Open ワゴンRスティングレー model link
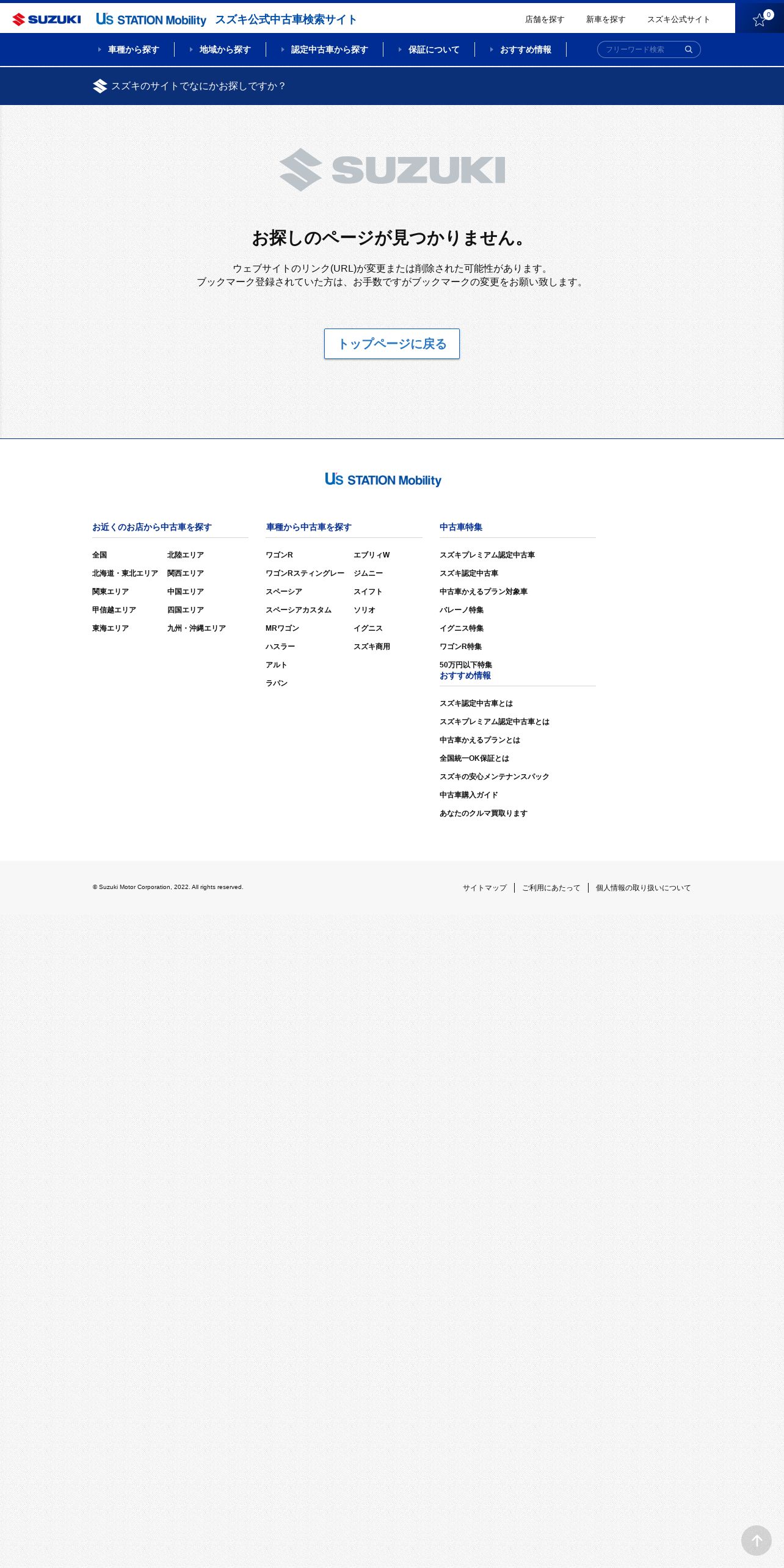The image size is (784, 1568). [305, 573]
